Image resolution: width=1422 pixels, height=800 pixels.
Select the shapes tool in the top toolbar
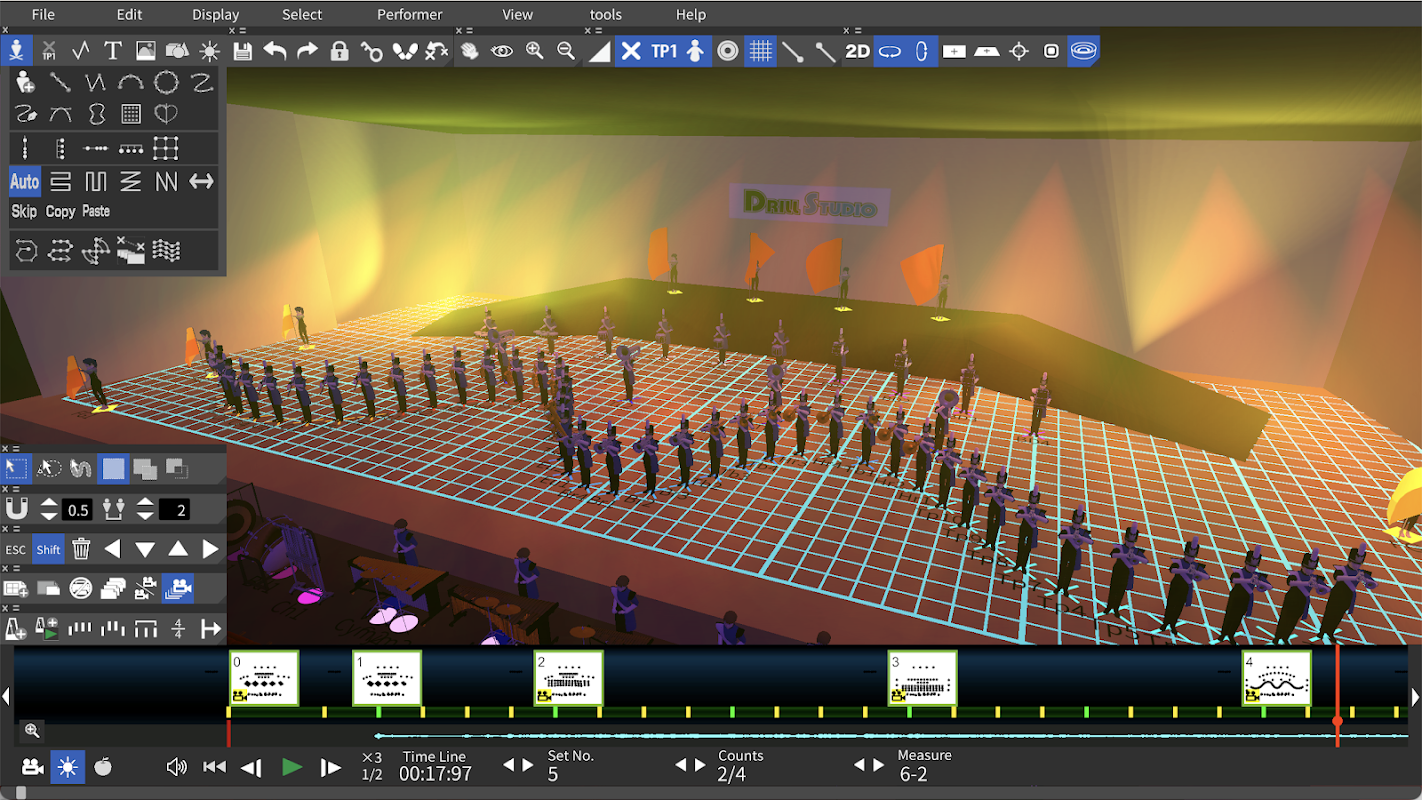point(177,51)
